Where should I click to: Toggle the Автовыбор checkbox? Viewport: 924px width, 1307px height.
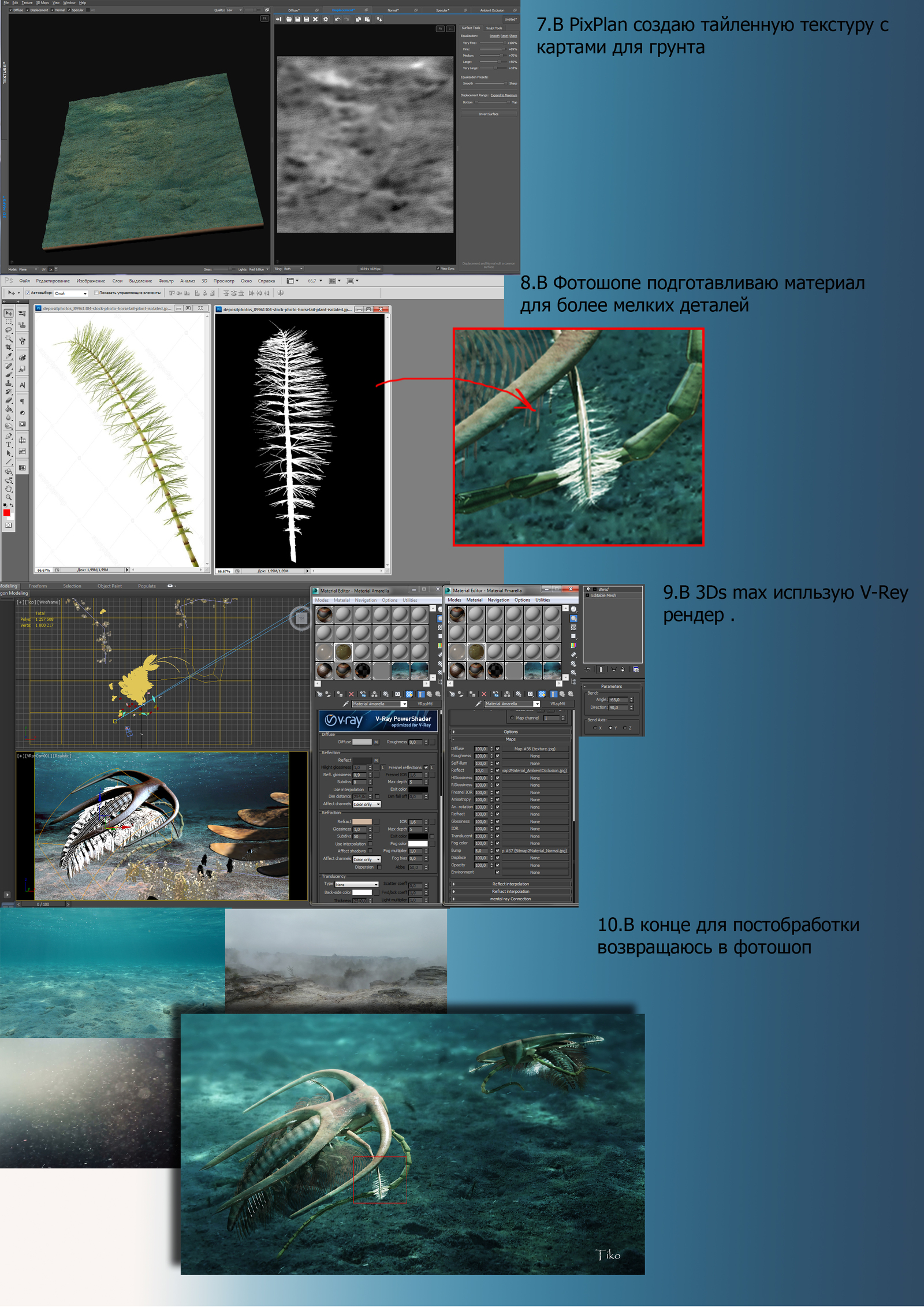(28, 293)
